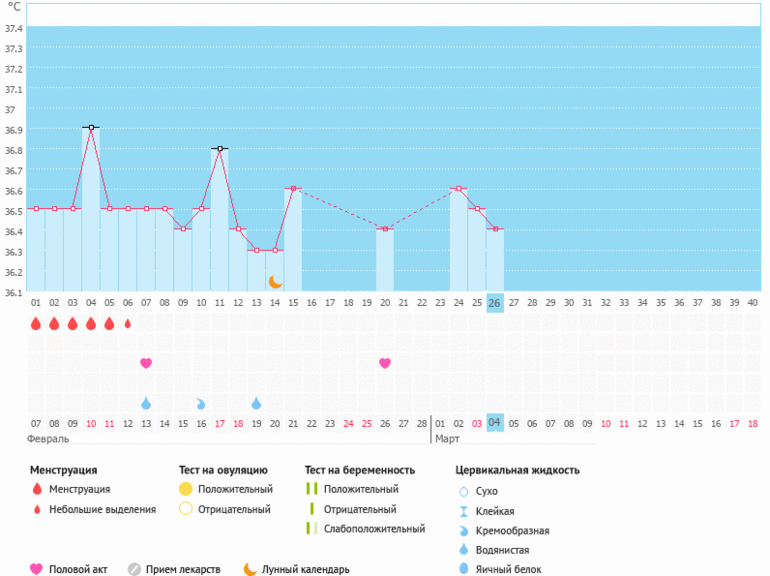Select the 36.9 peak point on day 04

coord(91,128)
